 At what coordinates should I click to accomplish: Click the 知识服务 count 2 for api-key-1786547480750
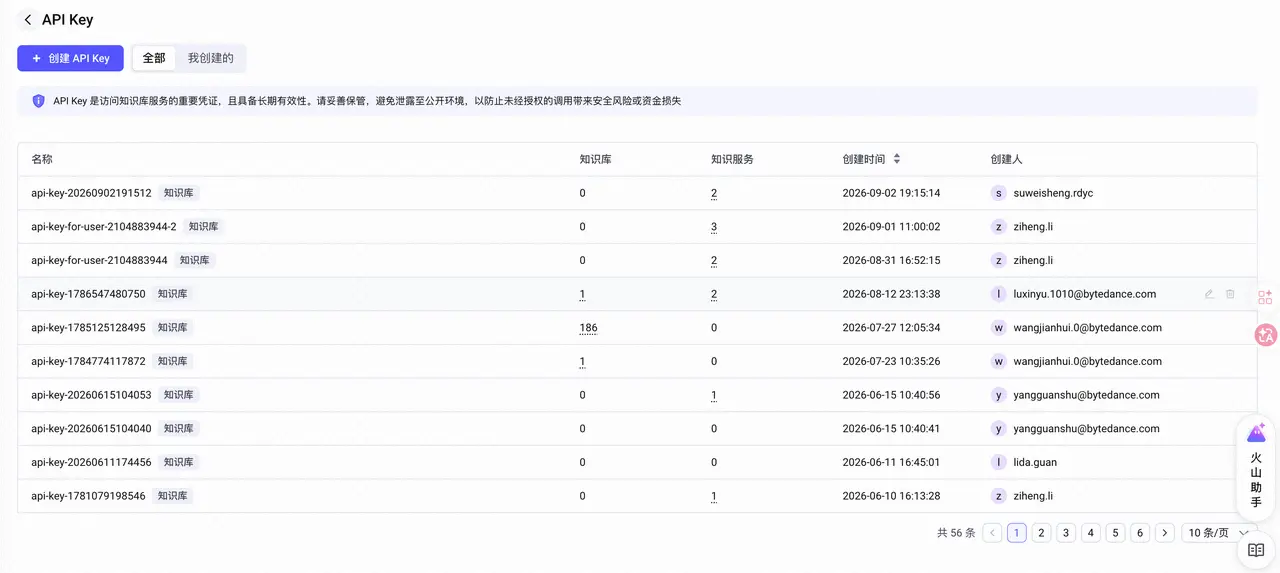tap(714, 294)
